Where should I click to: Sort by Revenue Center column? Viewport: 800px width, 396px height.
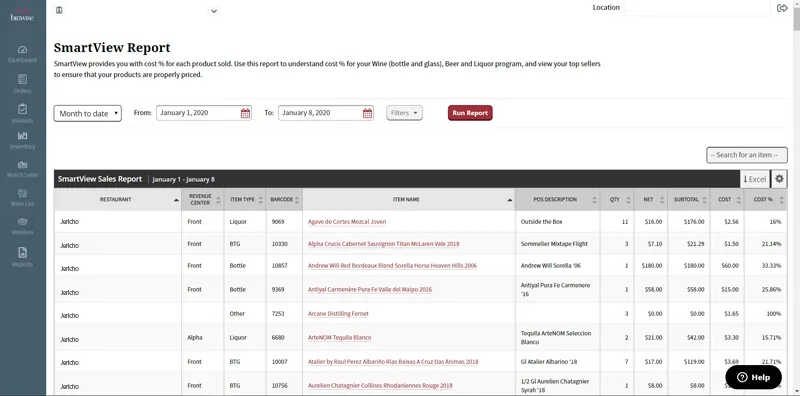click(x=203, y=200)
